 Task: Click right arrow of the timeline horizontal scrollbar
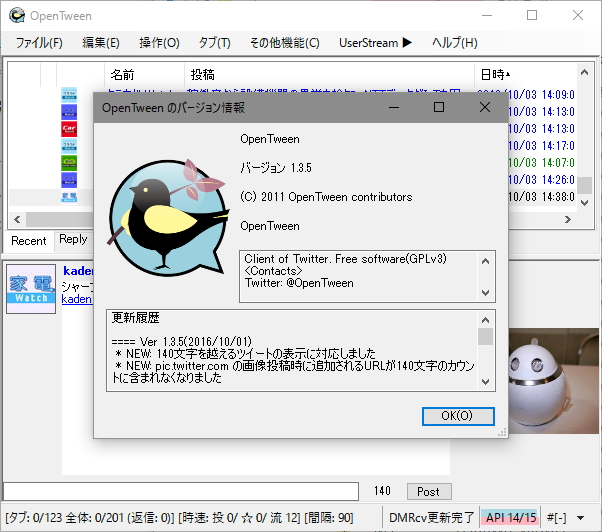click(568, 220)
